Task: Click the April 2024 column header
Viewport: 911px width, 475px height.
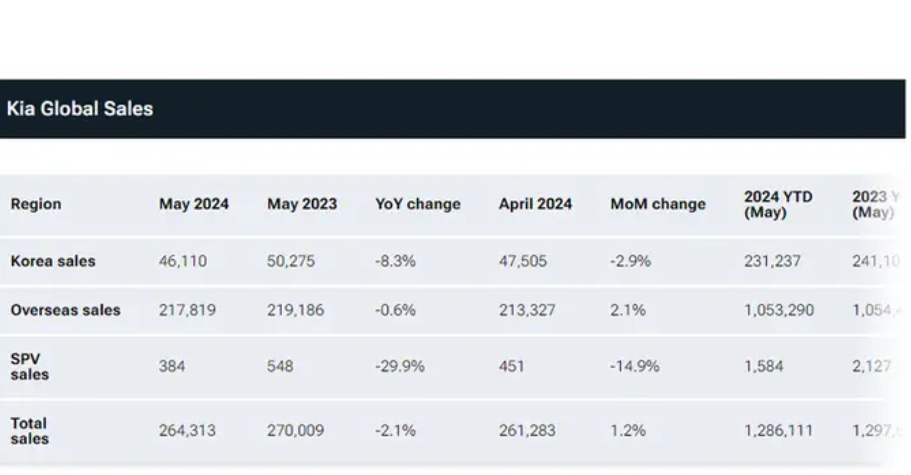Action: 536,204
